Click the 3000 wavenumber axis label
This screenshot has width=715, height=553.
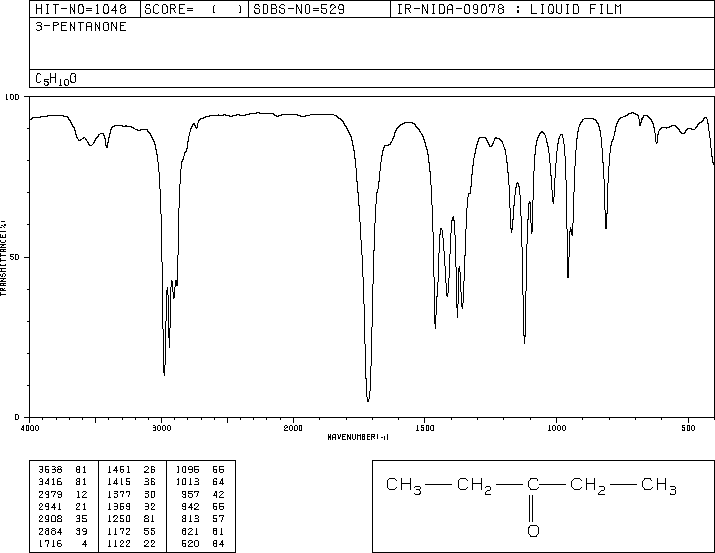coord(161,428)
